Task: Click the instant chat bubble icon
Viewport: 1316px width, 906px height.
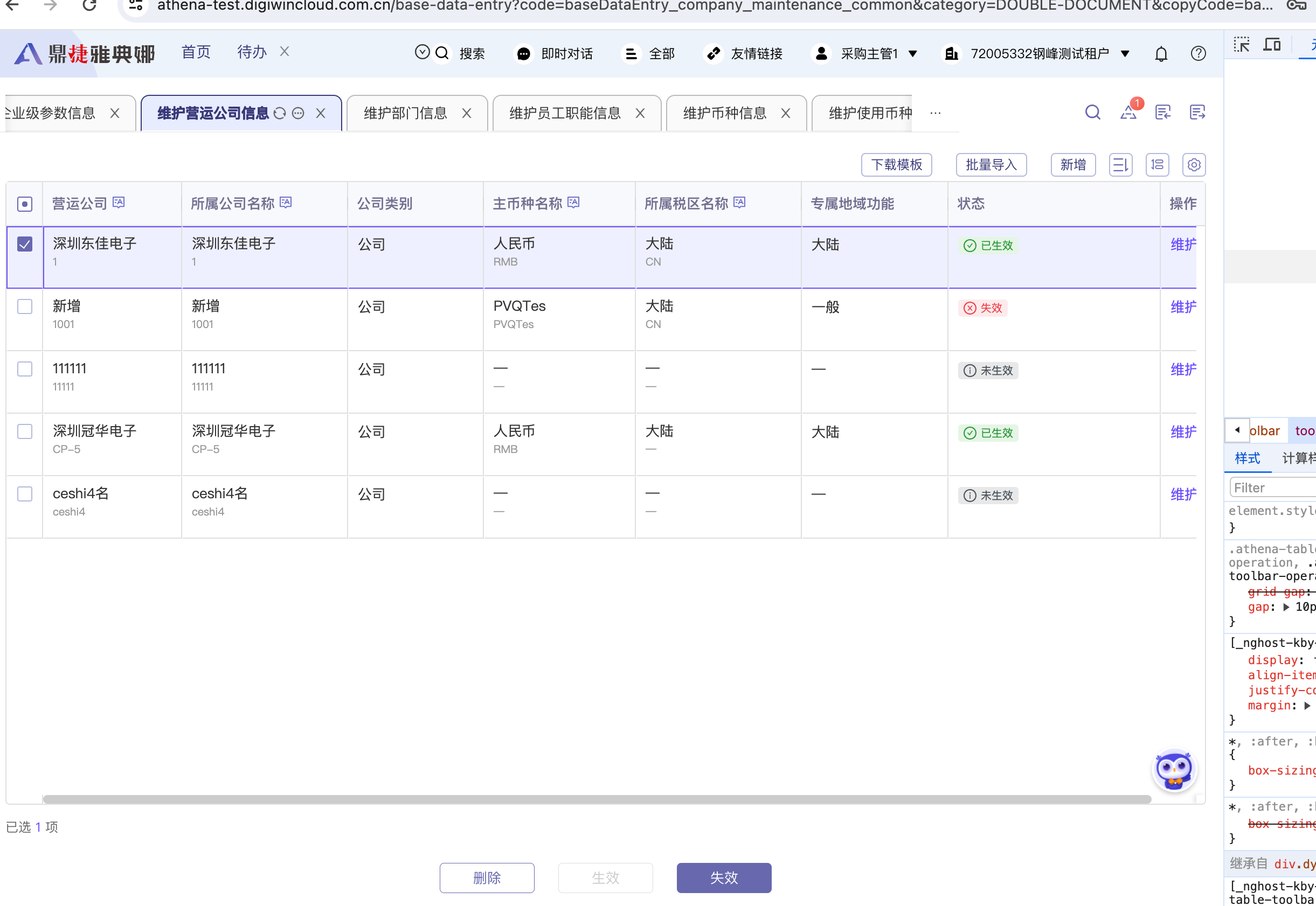Action: (524, 54)
